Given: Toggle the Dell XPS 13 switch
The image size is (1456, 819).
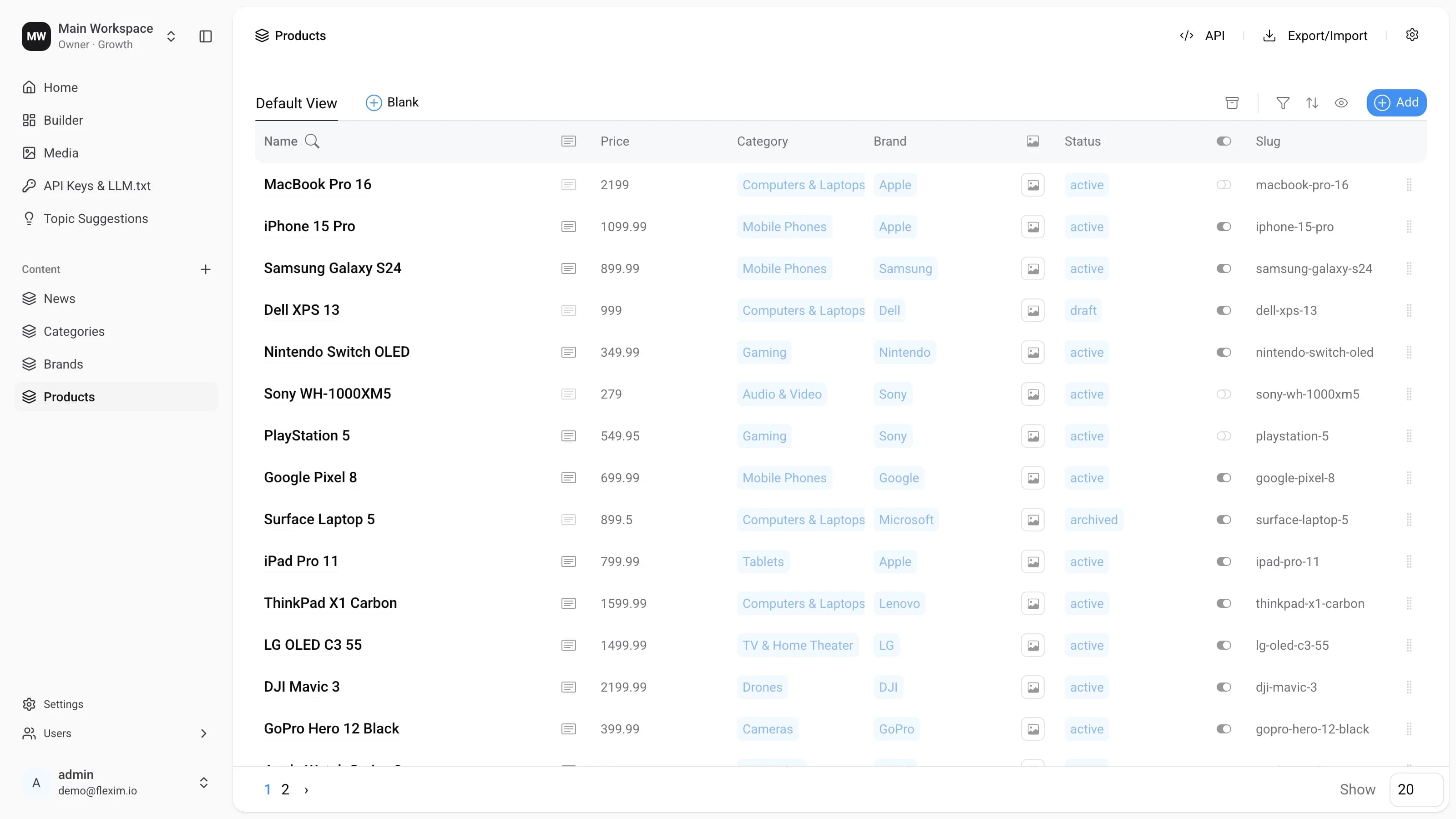Looking at the screenshot, I should (1223, 310).
